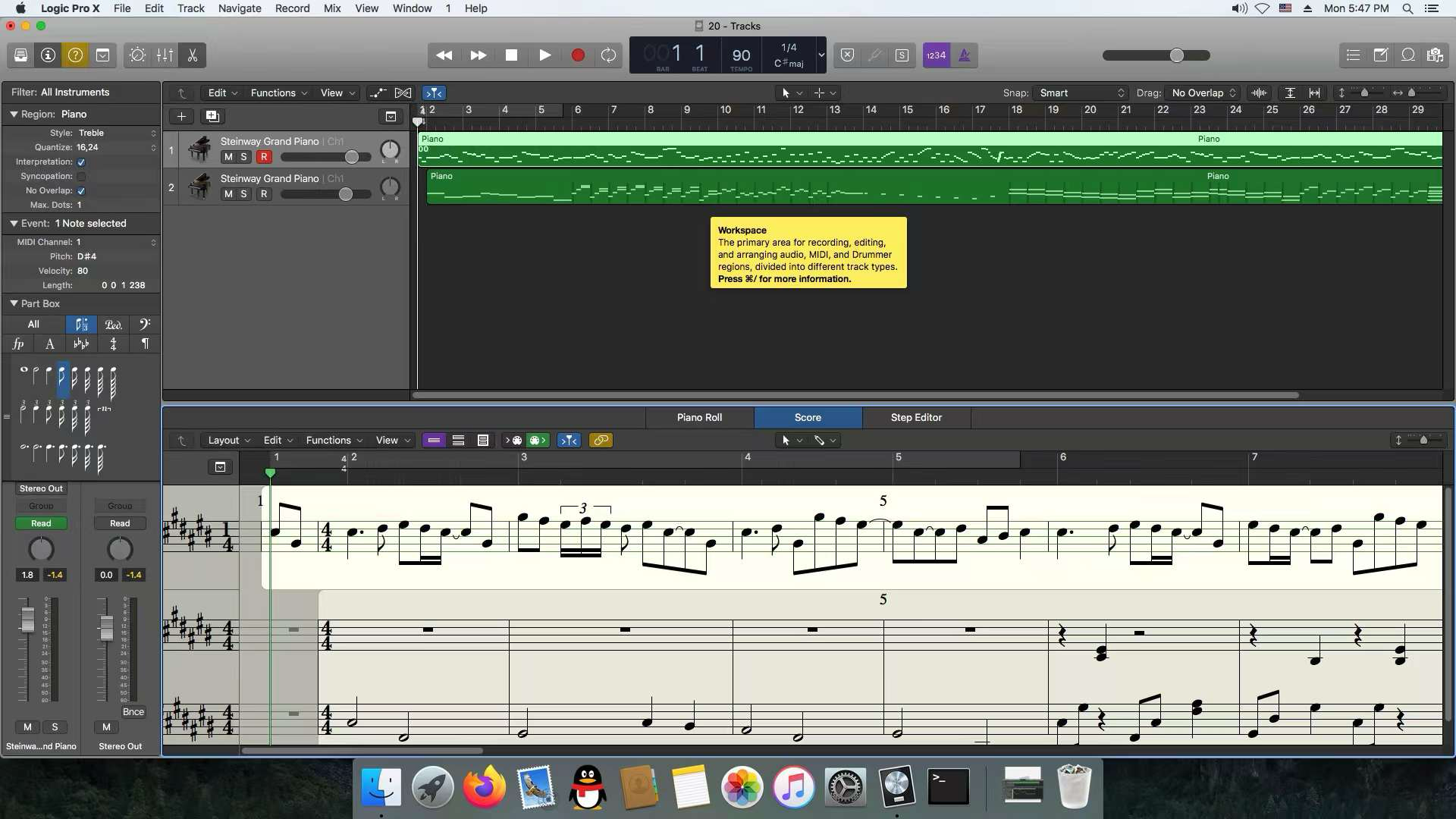The width and height of the screenshot is (1456, 819).
Task: Uncheck the Interpretation checkbox
Action: coord(81,162)
